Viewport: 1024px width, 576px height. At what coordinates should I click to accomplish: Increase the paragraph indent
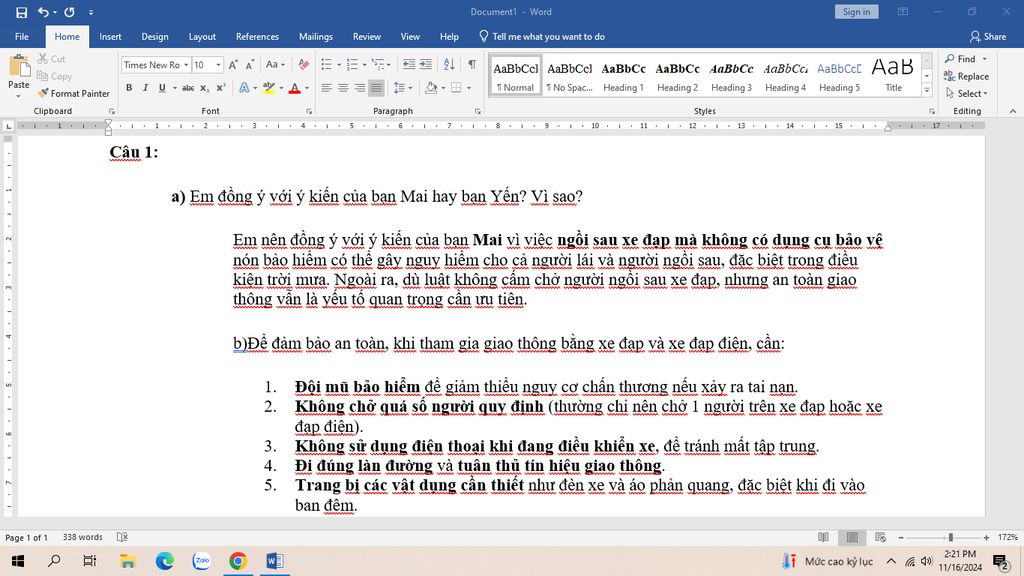tap(428, 65)
